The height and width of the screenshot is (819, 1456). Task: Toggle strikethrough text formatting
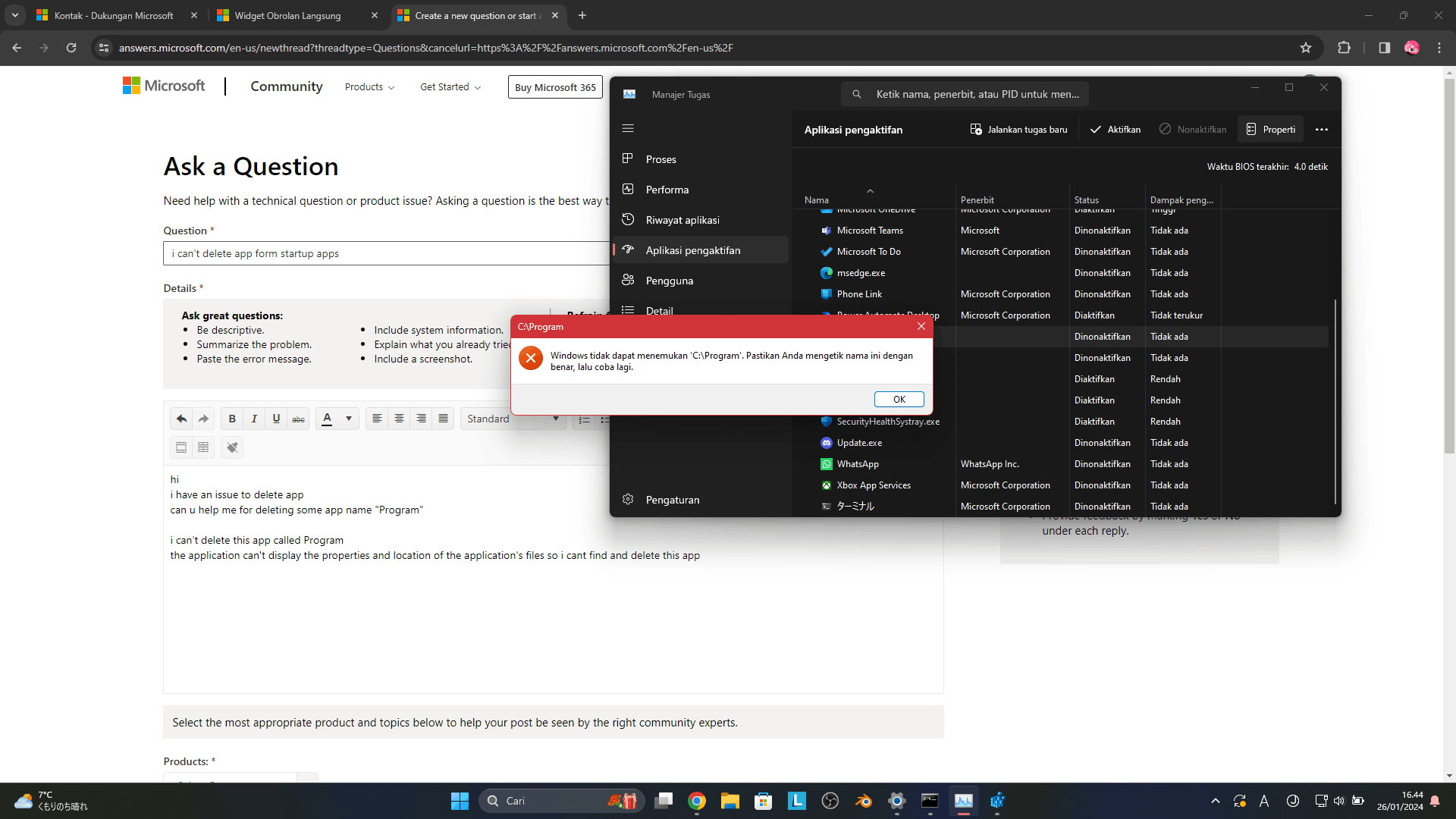click(x=299, y=419)
